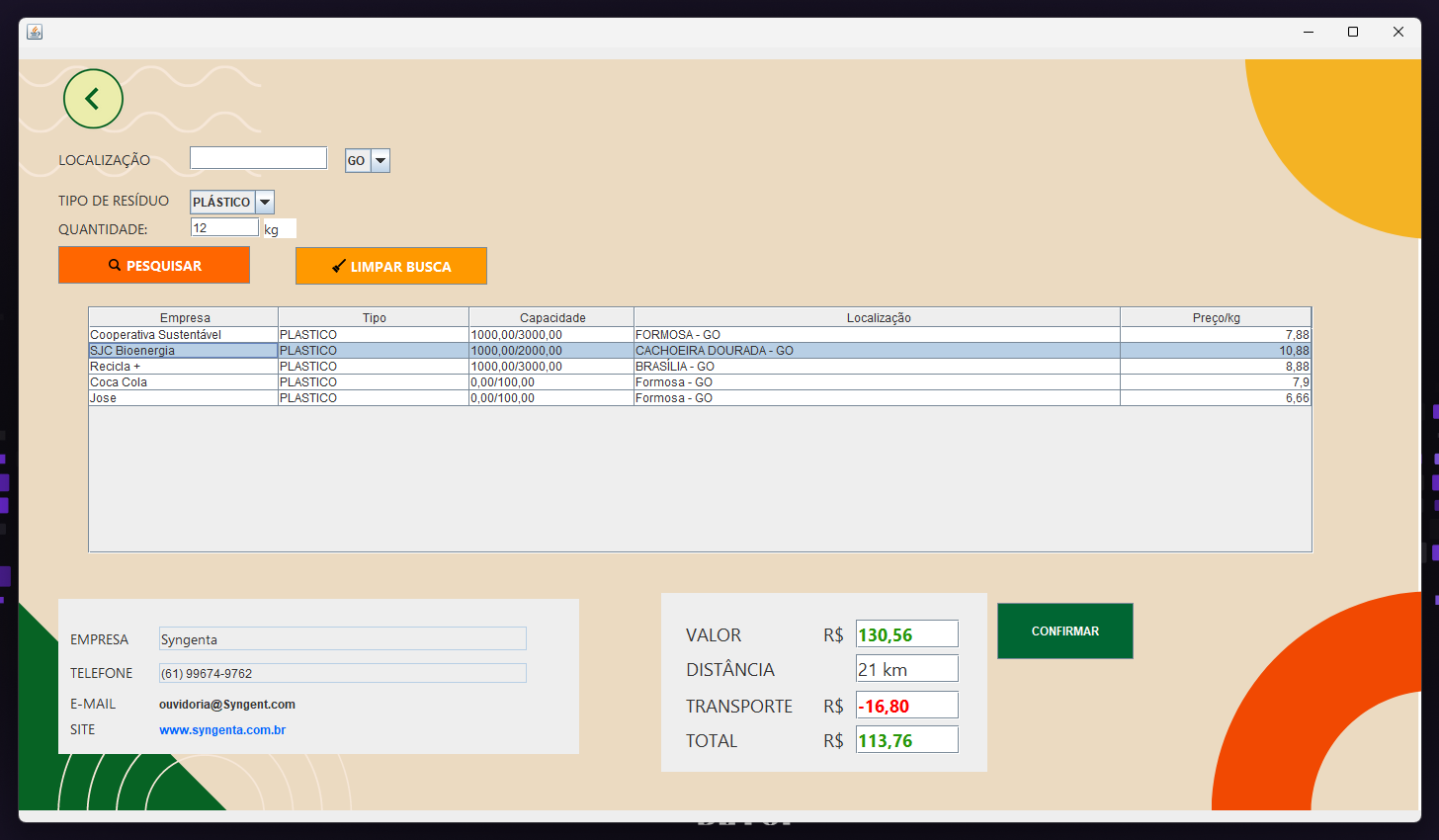Click the Capacidade column header
The width and height of the screenshot is (1439, 840).
551,317
